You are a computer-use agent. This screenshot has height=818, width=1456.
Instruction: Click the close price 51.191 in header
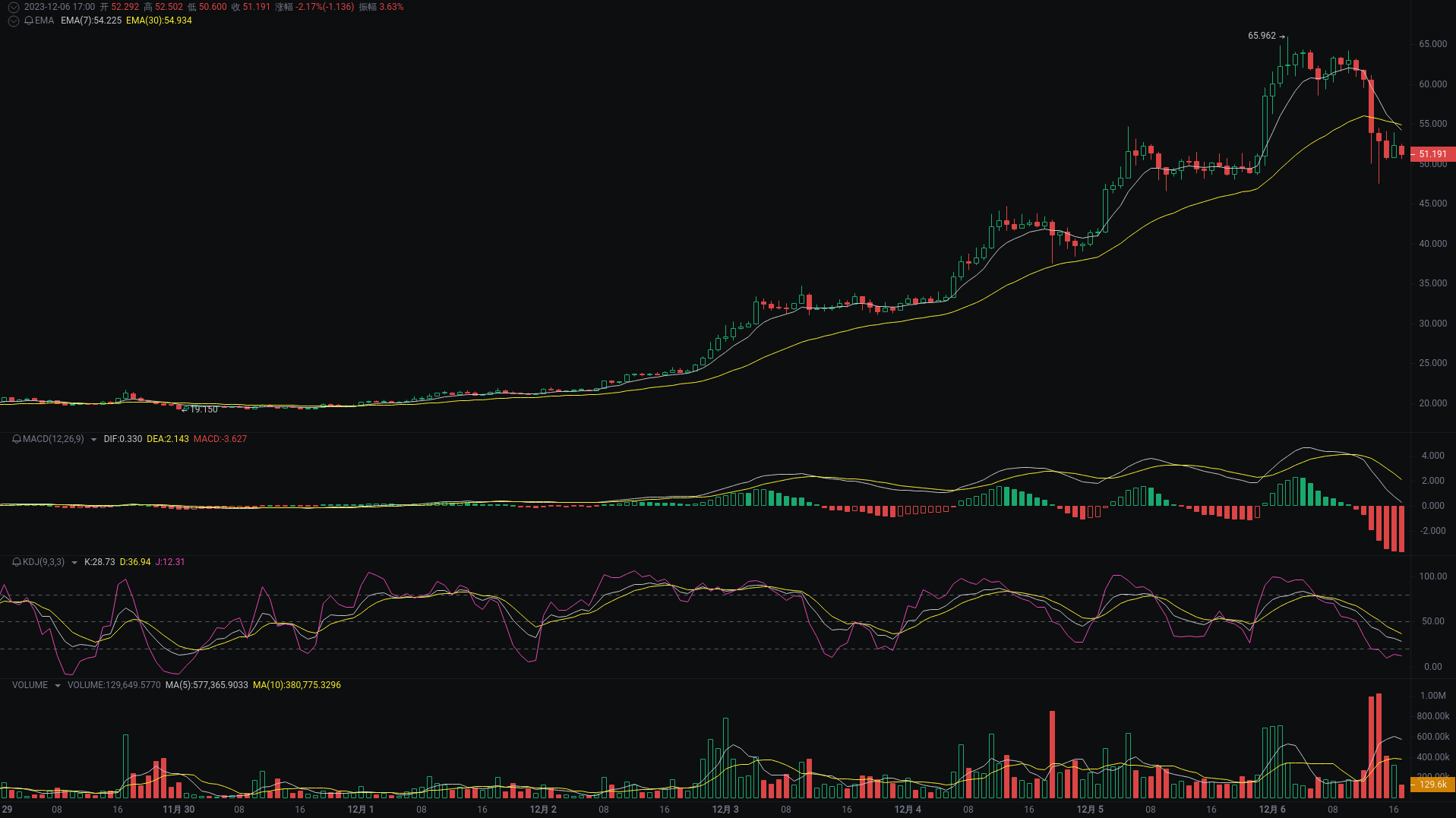(x=257, y=7)
